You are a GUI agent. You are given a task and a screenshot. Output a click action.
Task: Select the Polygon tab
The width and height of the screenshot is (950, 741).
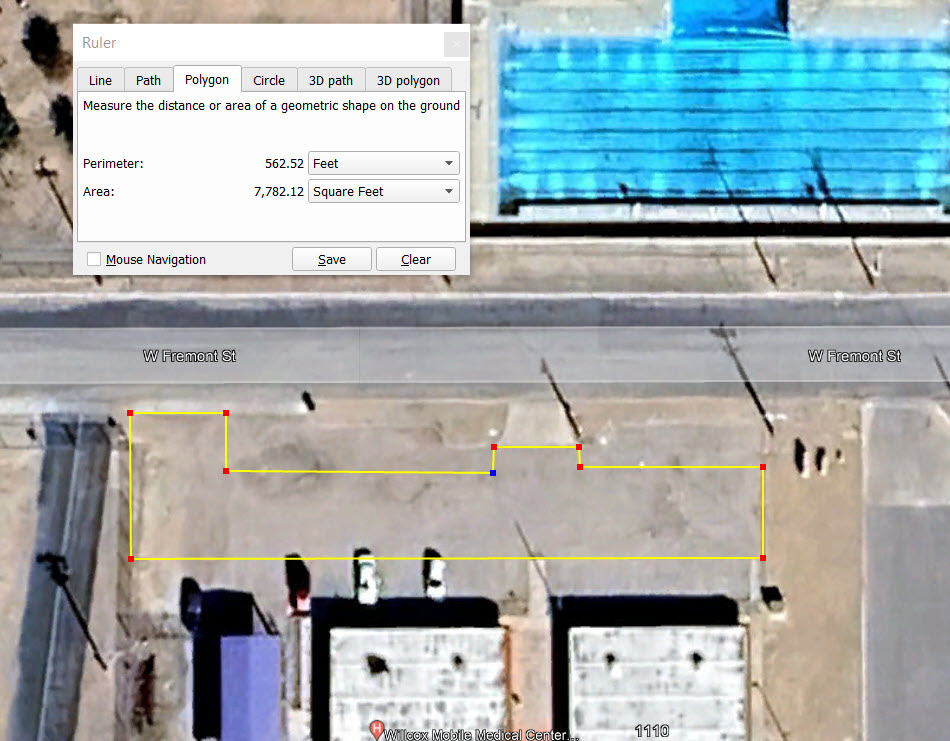point(207,80)
